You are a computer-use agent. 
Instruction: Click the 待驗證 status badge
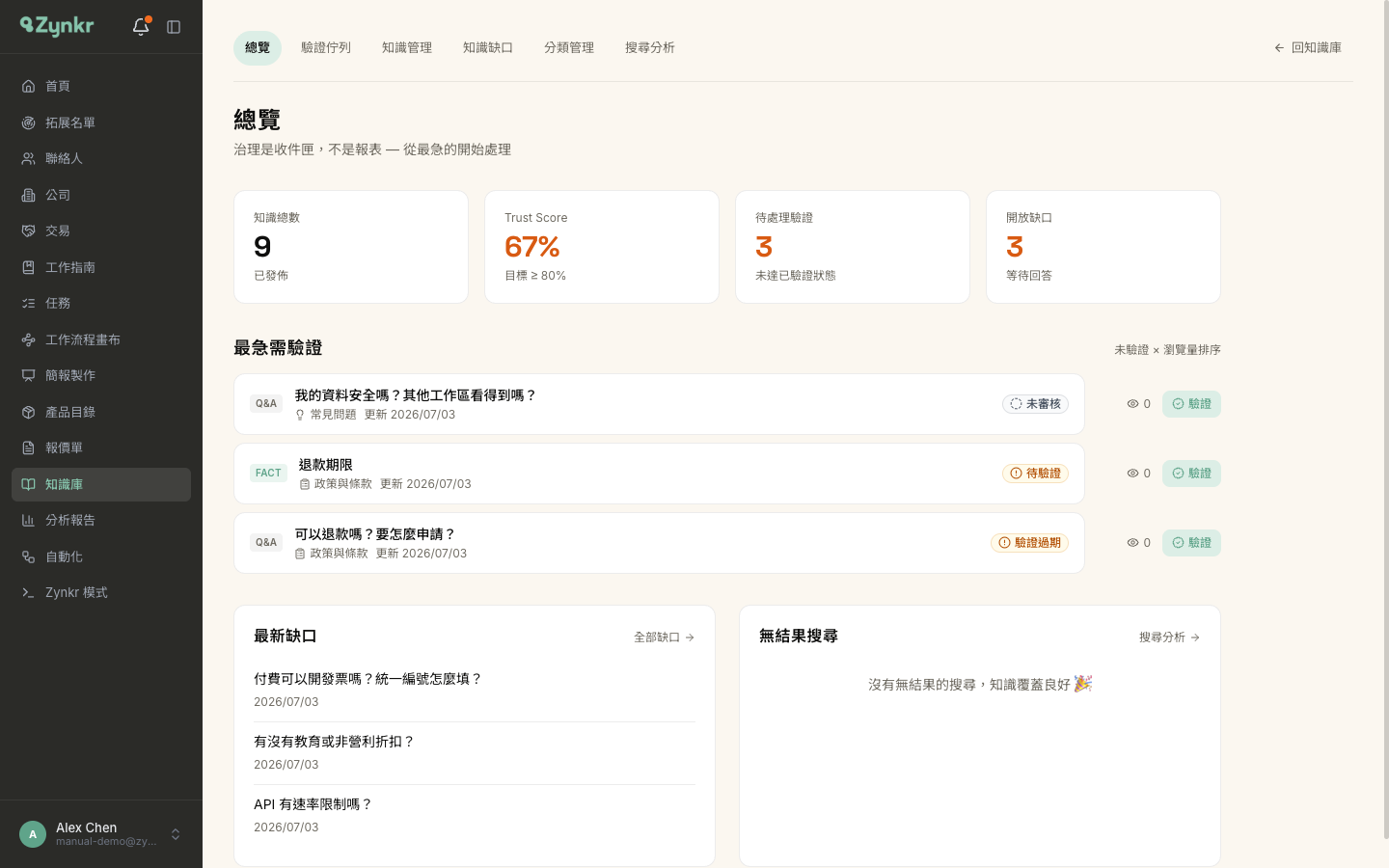[1035, 474]
